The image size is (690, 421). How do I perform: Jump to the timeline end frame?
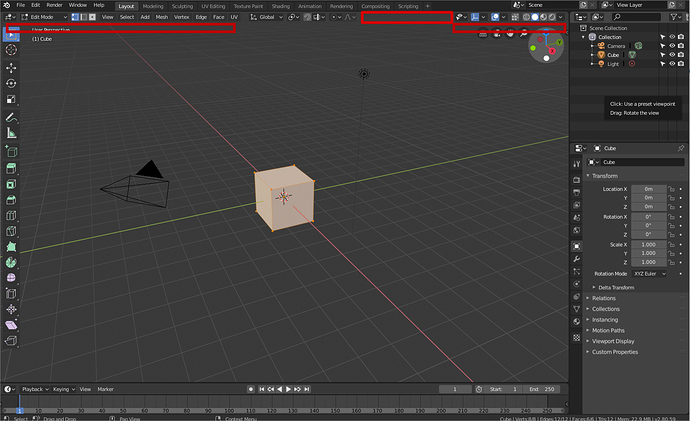[x=307, y=389]
